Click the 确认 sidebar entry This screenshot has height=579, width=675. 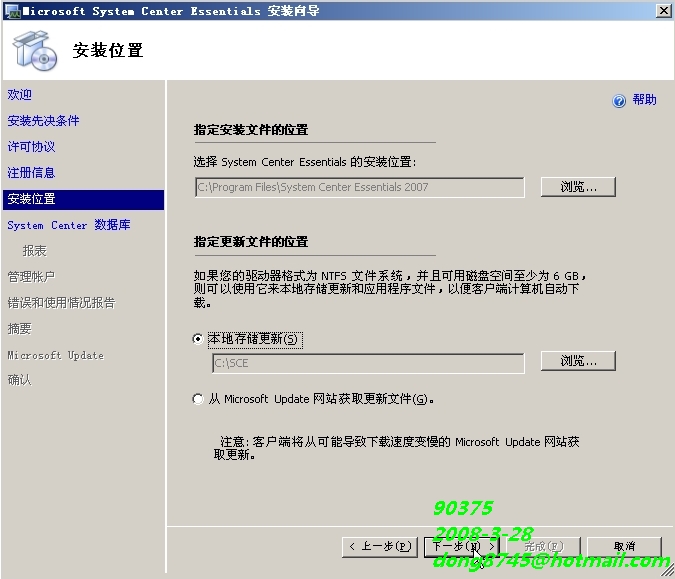point(19,380)
